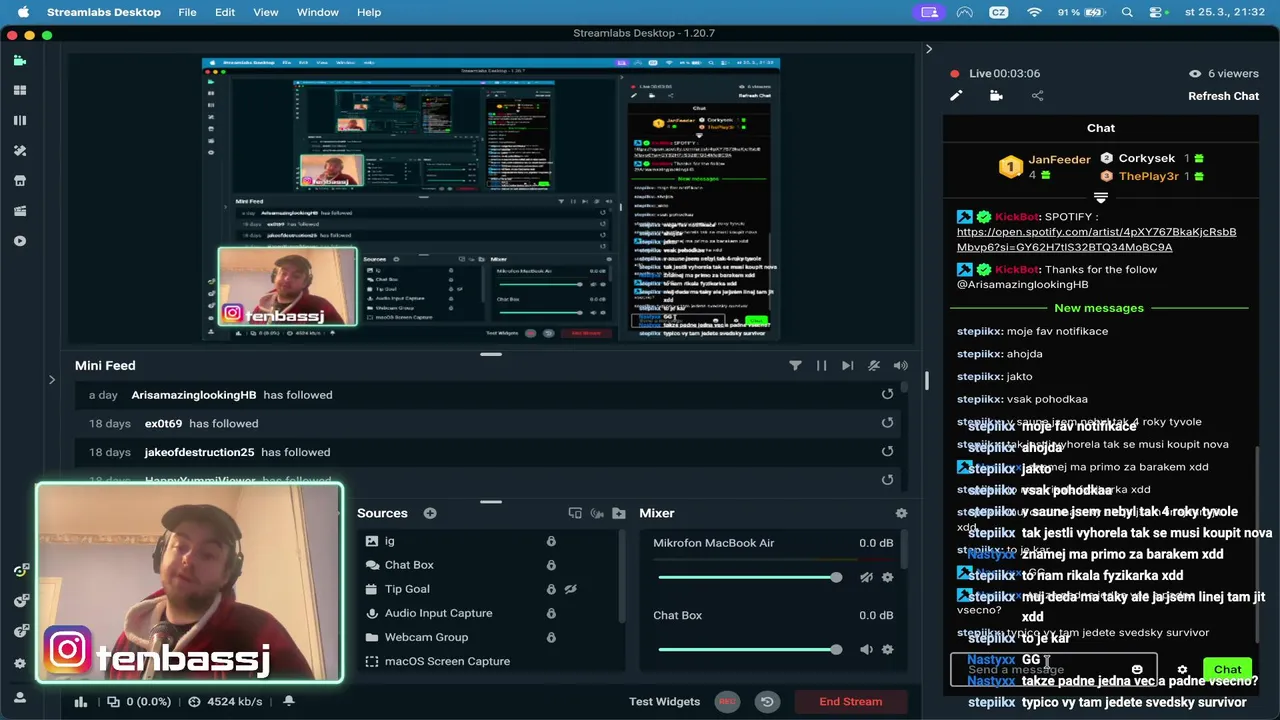Open chat settings gear beside Chat button
Viewport: 1280px width, 720px height.
(x=1182, y=670)
